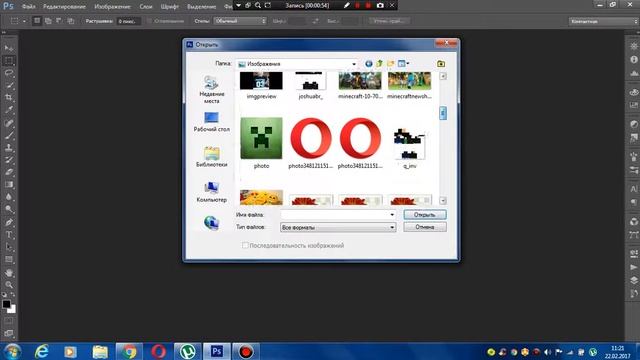Open the workspace switcher dropdown
Image resolution: width=640 pixels, height=360 pixels.
coord(603,21)
